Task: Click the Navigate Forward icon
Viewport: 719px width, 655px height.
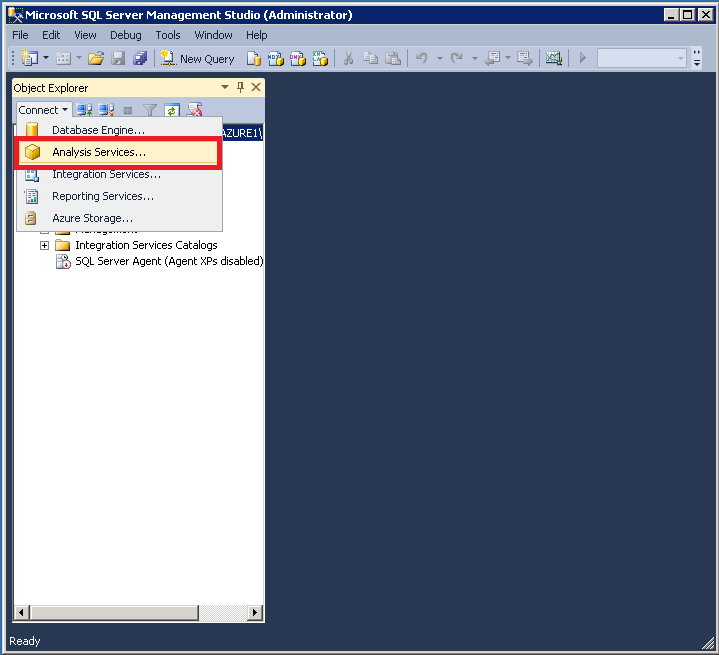Action: (x=525, y=58)
